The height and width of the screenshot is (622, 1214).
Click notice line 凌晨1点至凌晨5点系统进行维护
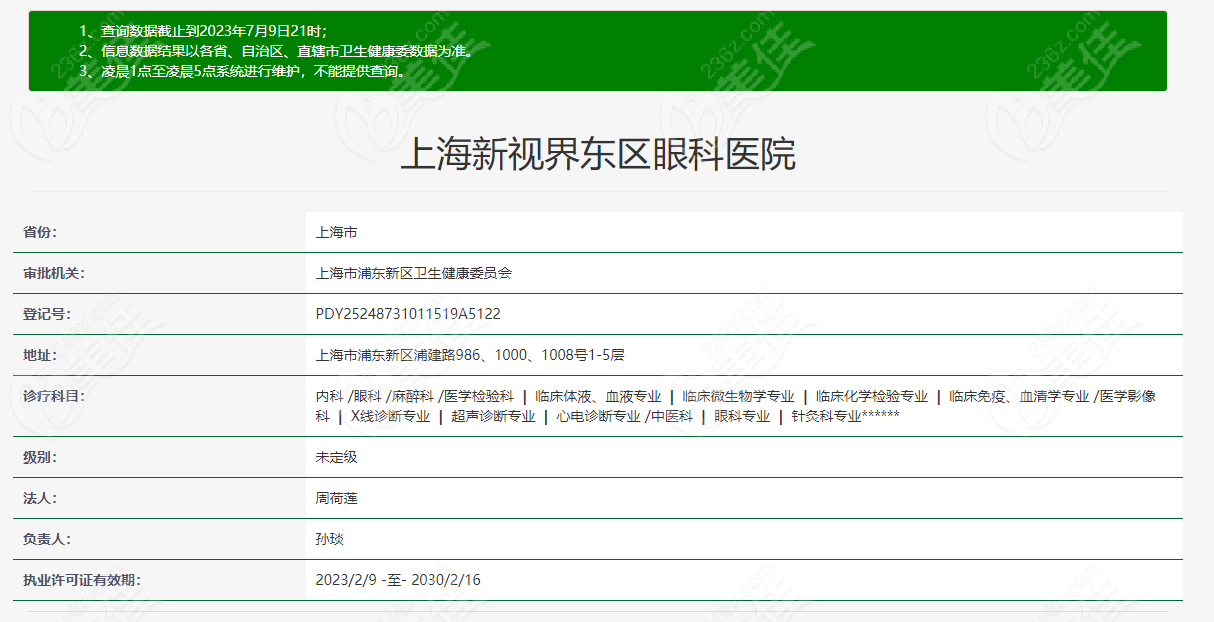[x=244, y=71]
